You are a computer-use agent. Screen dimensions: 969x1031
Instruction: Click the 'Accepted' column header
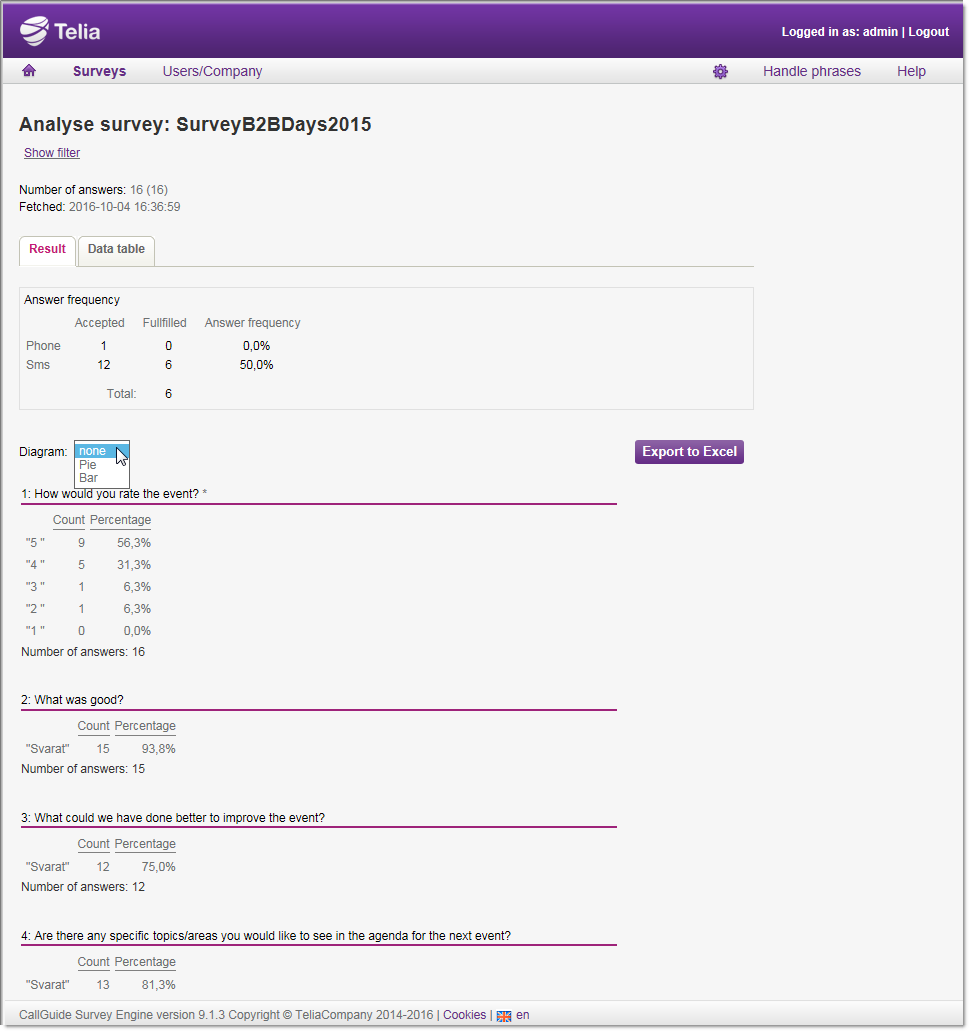click(x=99, y=323)
